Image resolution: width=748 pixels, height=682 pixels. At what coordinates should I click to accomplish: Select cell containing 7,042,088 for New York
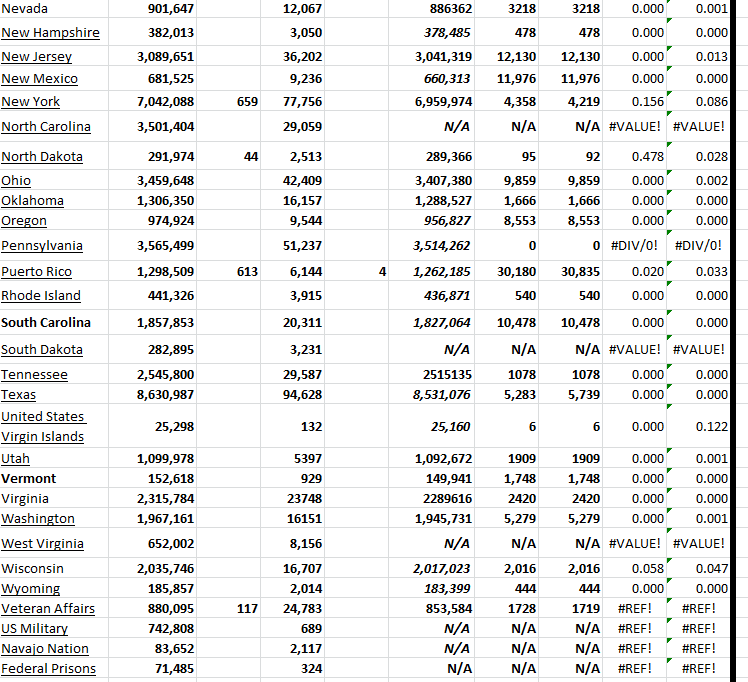pyautogui.click(x=165, y=102)
